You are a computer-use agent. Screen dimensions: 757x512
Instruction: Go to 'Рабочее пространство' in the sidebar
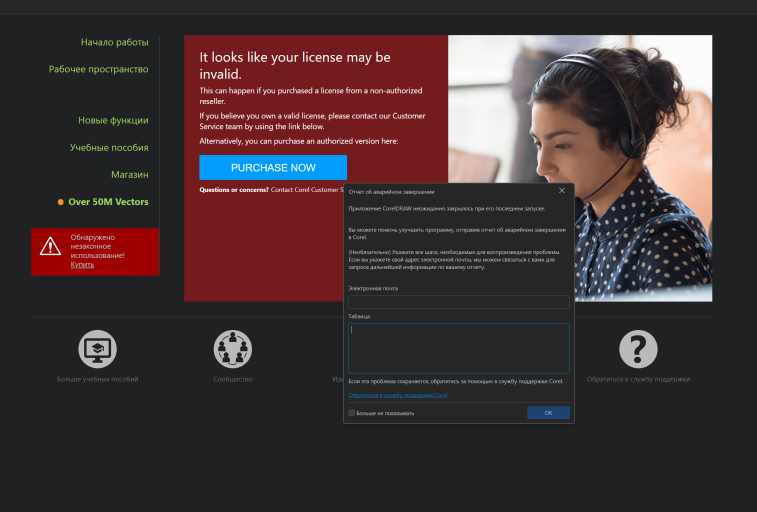(x=98, y=69)
